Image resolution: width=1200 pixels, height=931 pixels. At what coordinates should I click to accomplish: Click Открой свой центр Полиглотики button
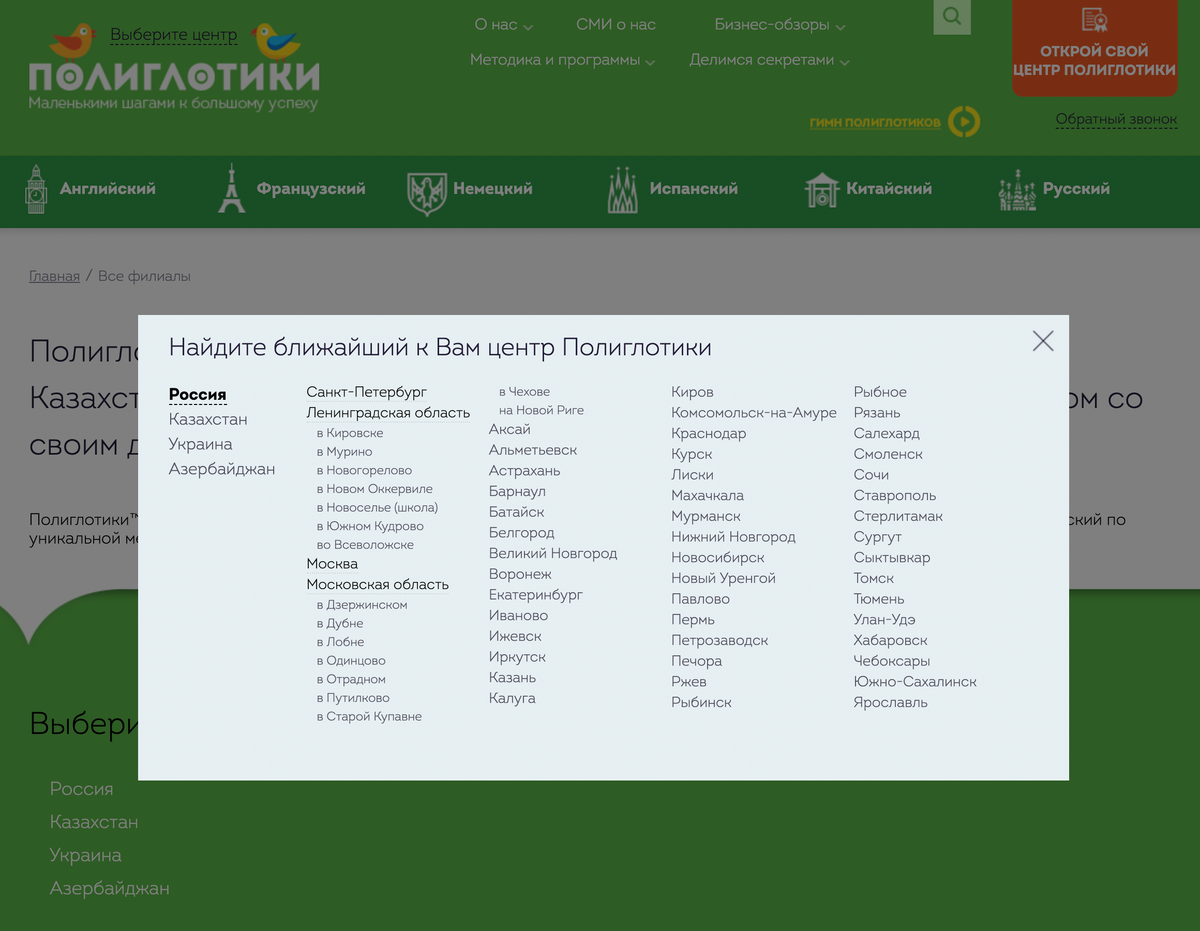[x=1094, y=48]
